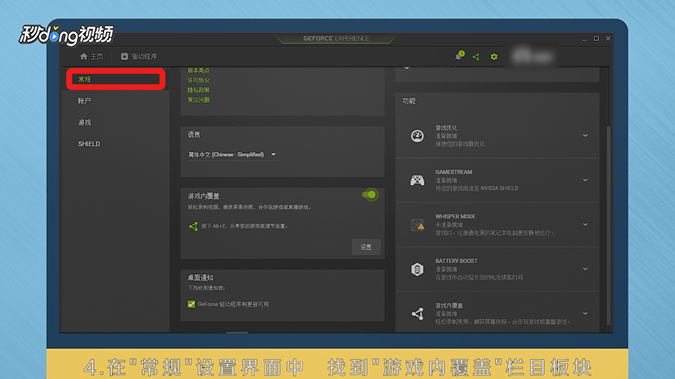Click the 语言 section heading
The width and height of the screenshot is (675, 379).
coord(194,135)
